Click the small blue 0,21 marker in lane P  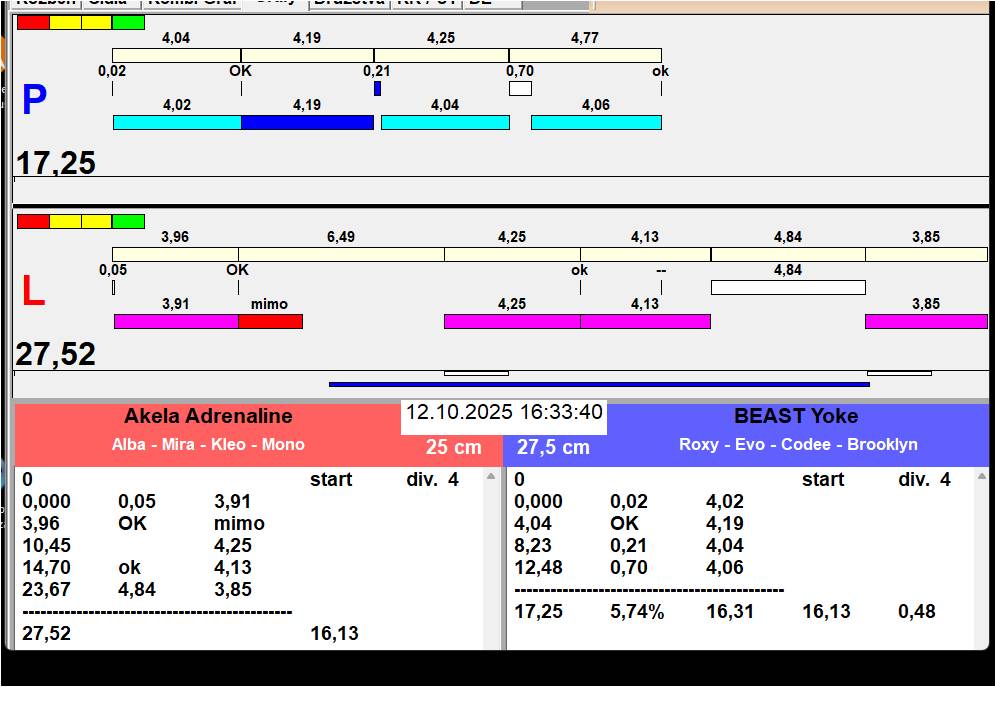click(x=377, y=88)
